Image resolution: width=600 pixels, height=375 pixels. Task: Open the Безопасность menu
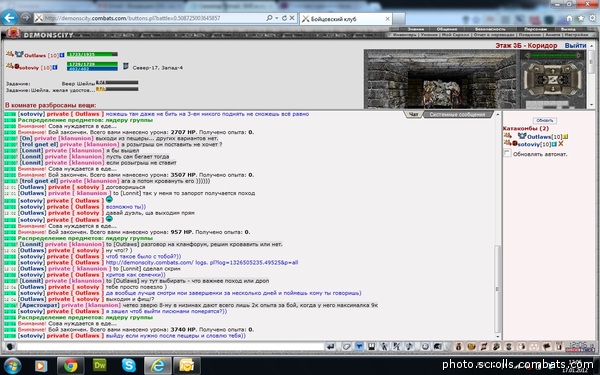(x=490, y=29)
